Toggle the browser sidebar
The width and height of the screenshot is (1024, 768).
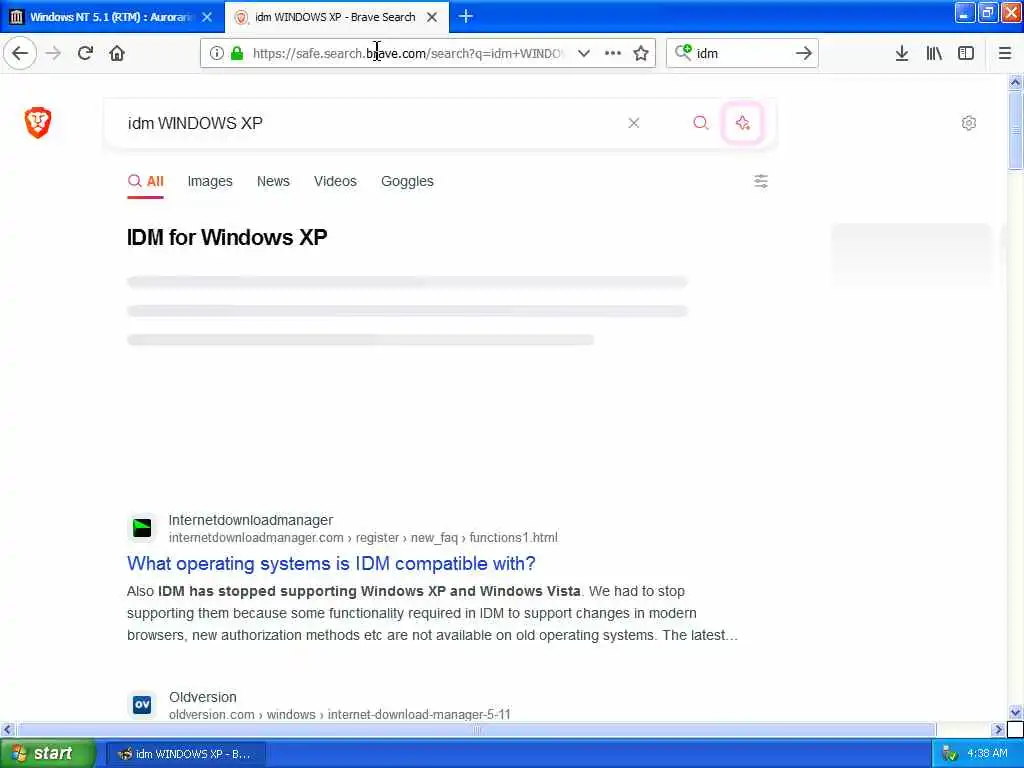pyautogui.click(x=966, y=53)
